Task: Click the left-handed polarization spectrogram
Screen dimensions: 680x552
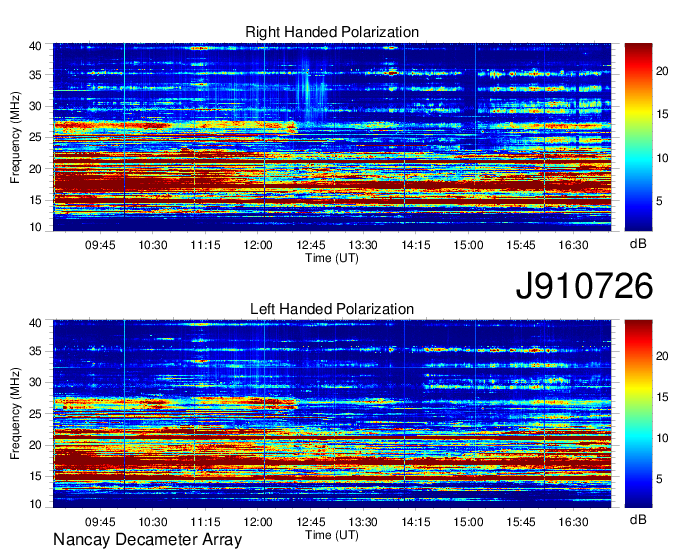Action: click(x=332, y=414)
